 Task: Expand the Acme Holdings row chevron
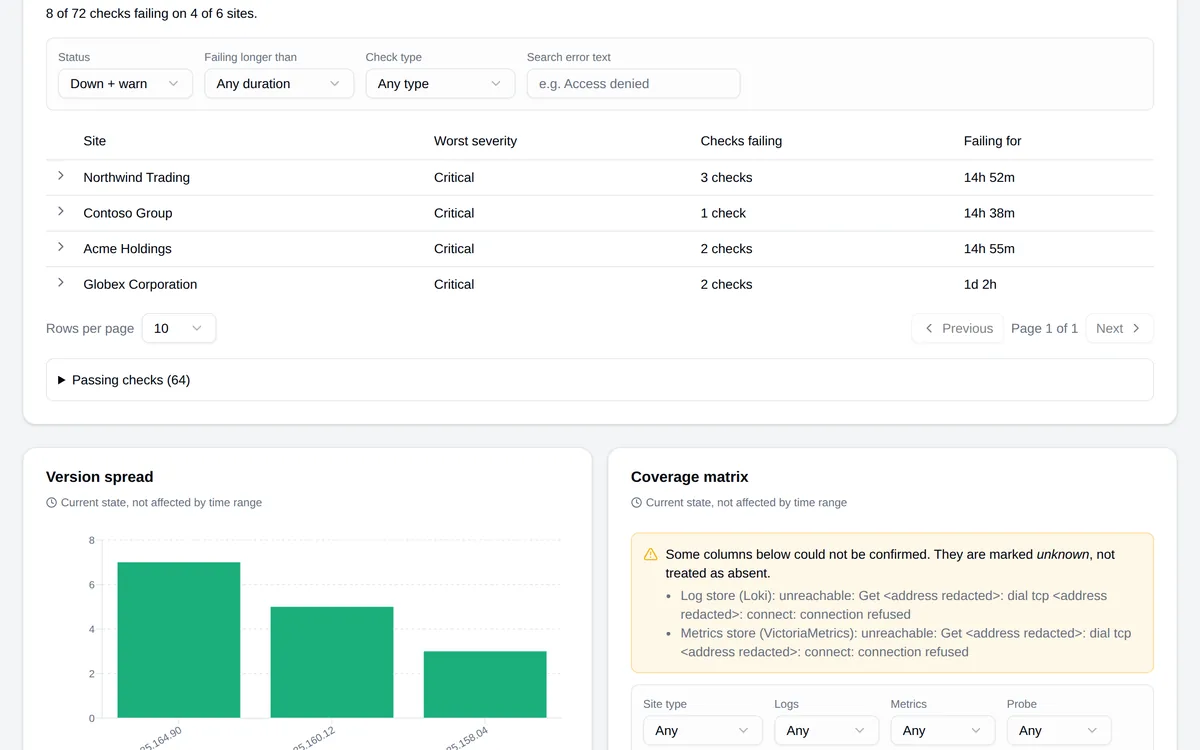pyautogui.click(x=61, y=247)
